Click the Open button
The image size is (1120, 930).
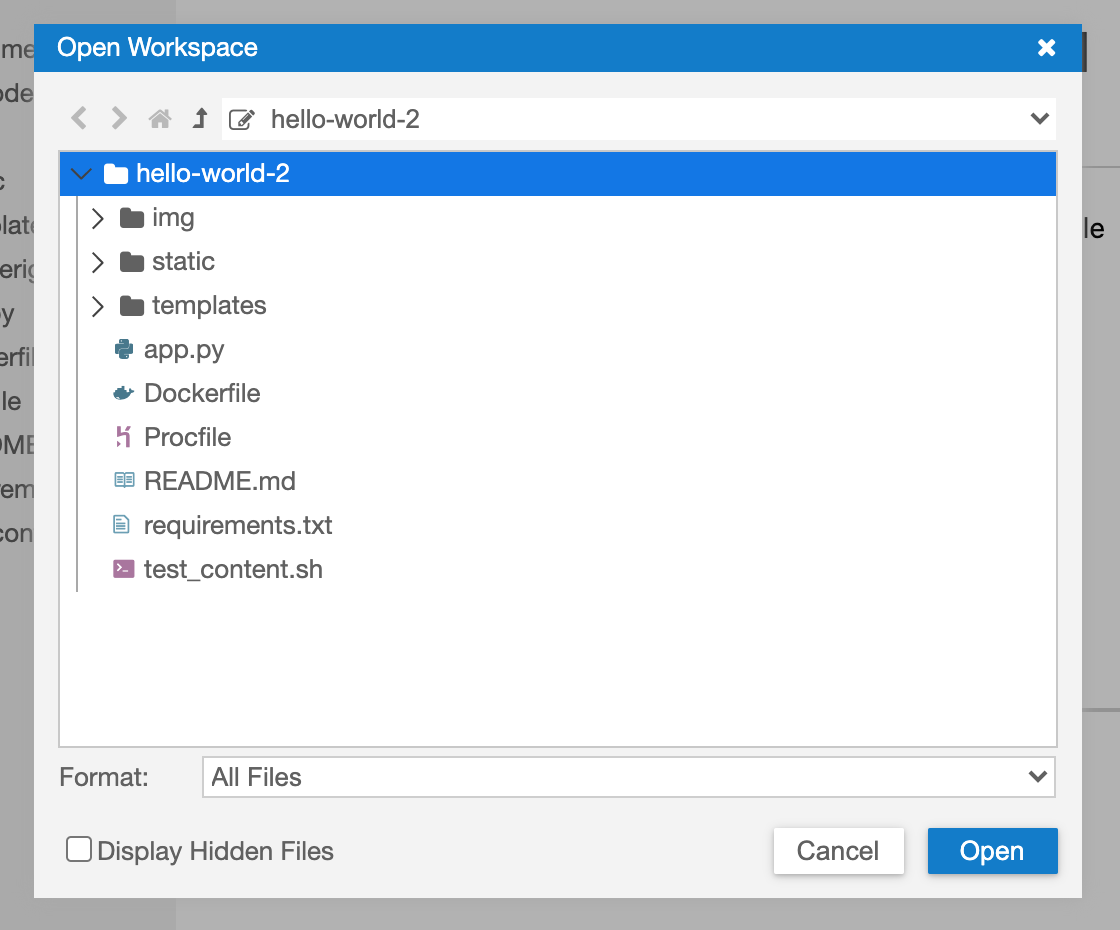click(x=992, y=851)
